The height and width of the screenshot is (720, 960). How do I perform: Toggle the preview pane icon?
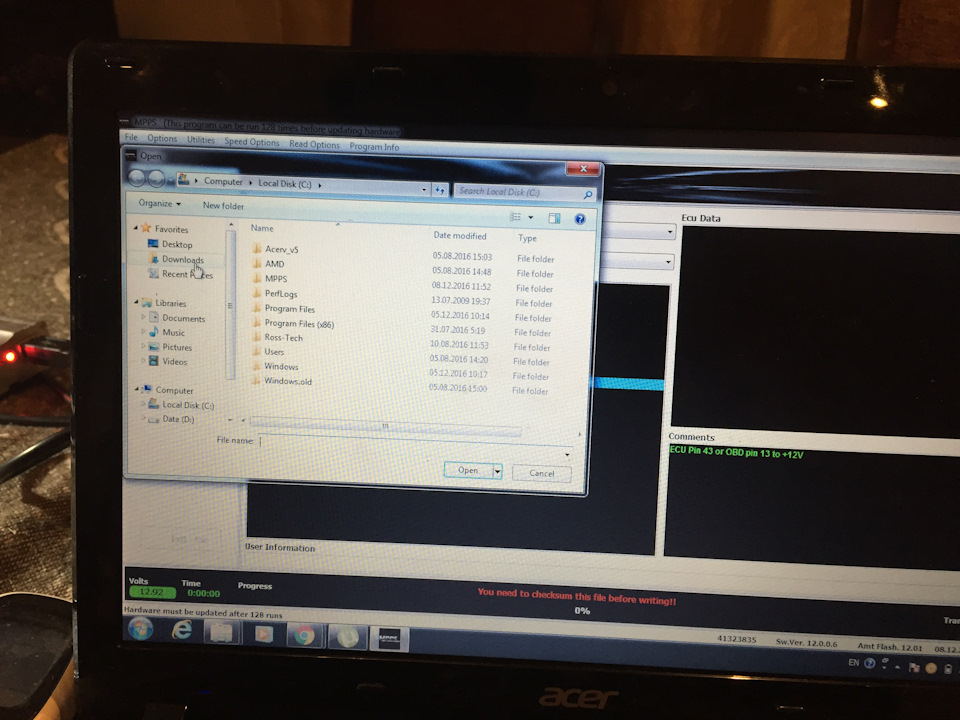555,219
